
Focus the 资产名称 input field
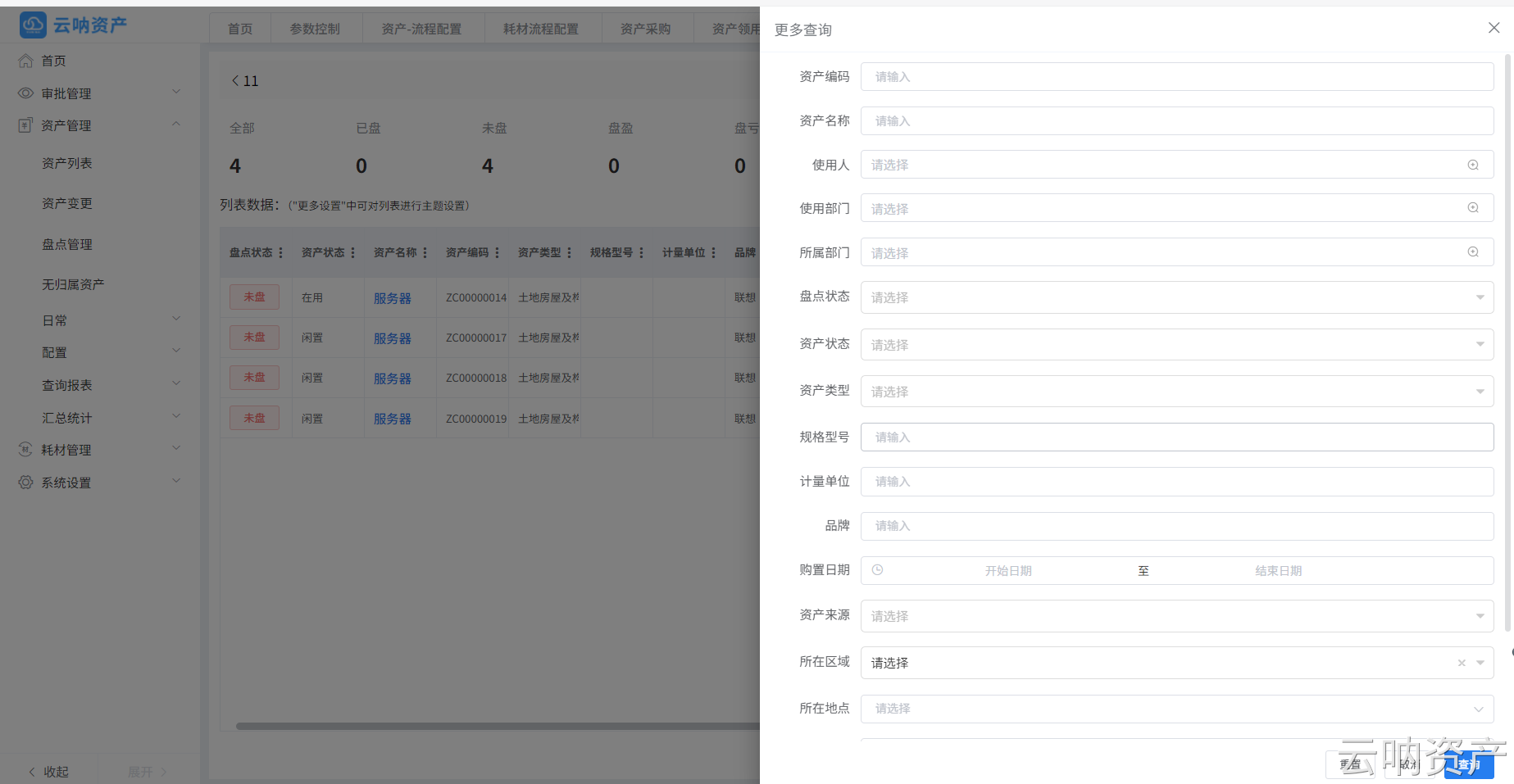pos(1177,120)
